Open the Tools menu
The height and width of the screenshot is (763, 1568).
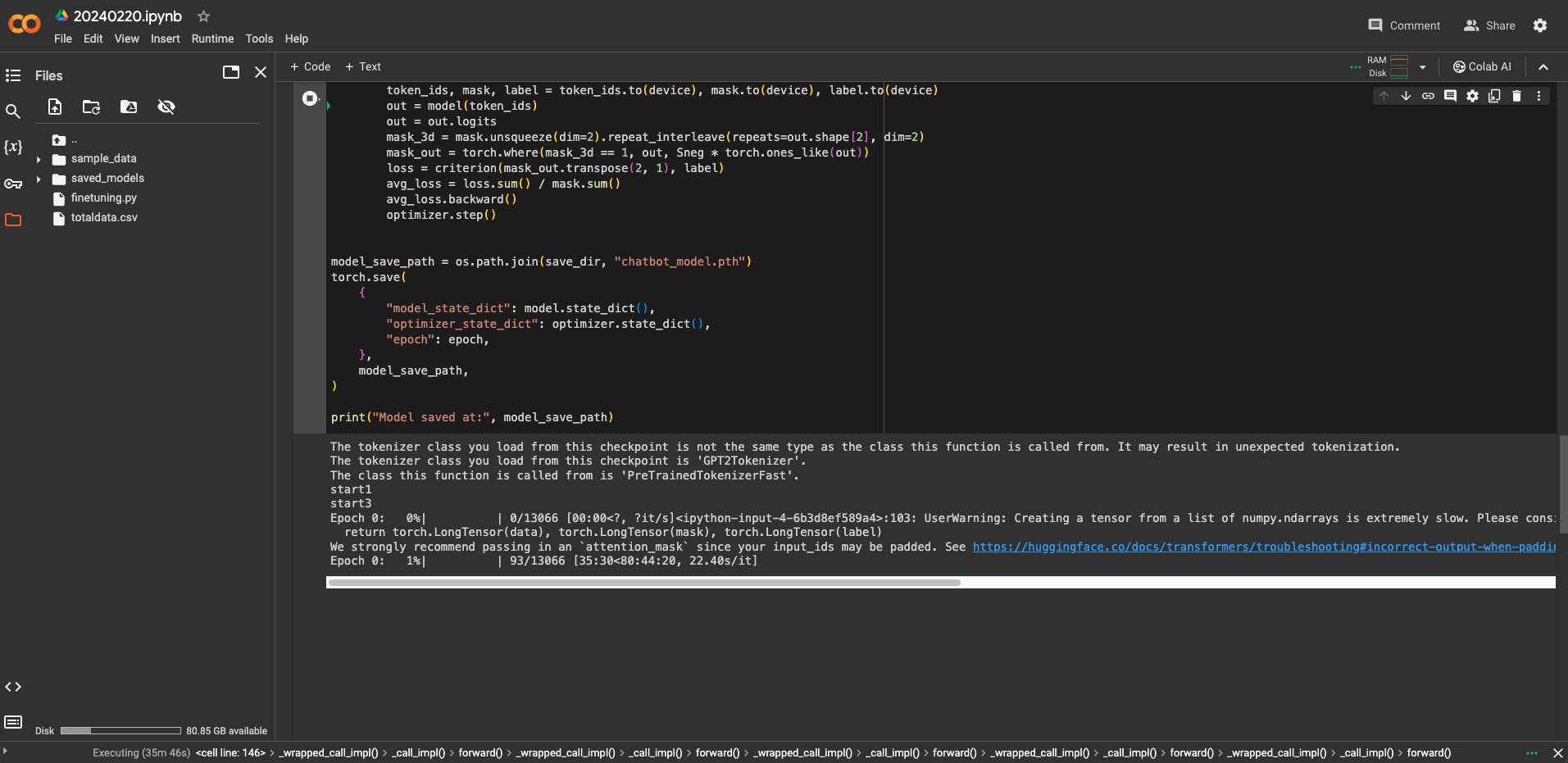pyautogui.click(x=259, y=39)
